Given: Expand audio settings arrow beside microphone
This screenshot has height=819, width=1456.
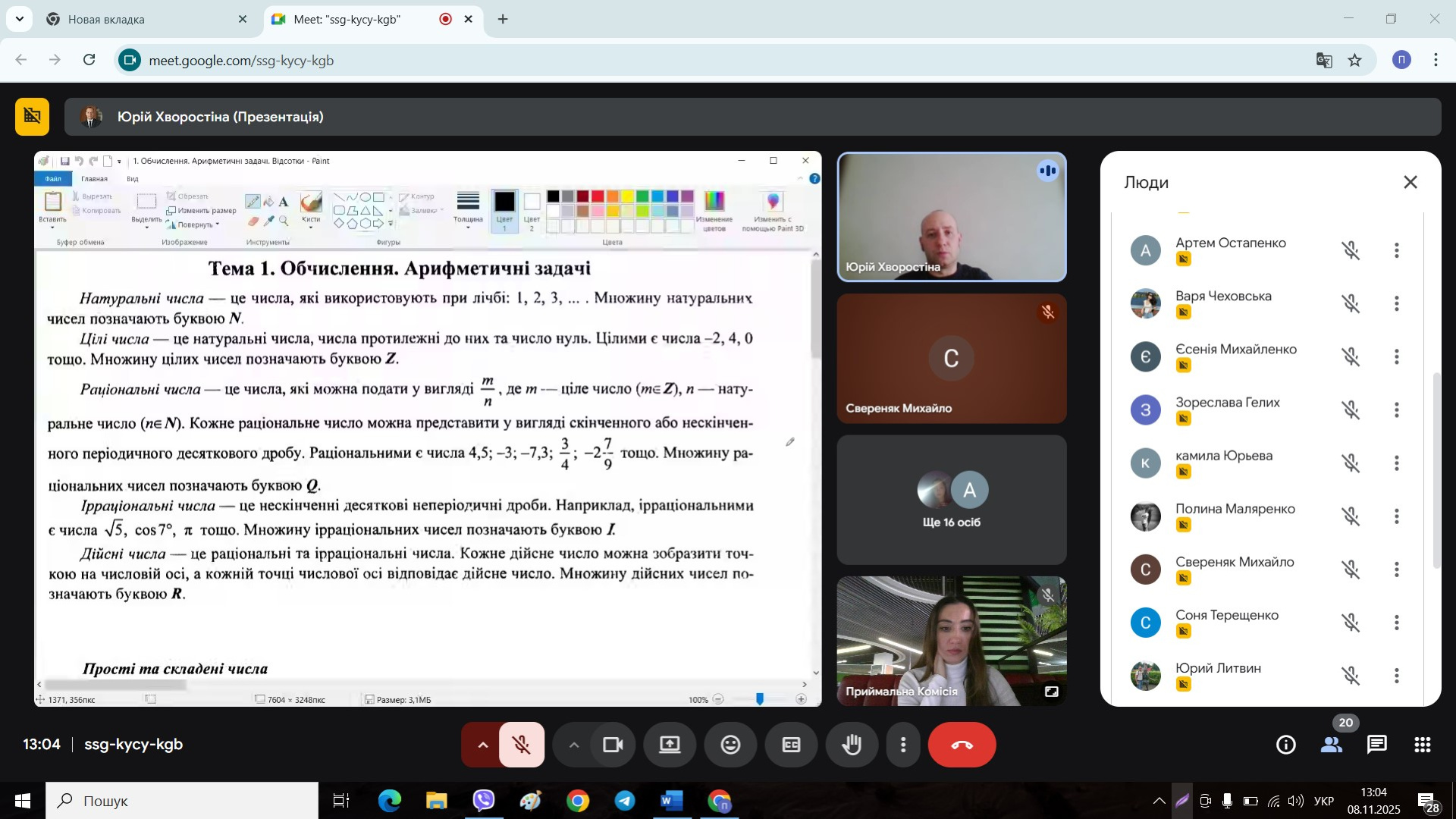Looking at the screenshot, I should click(482, 745).
